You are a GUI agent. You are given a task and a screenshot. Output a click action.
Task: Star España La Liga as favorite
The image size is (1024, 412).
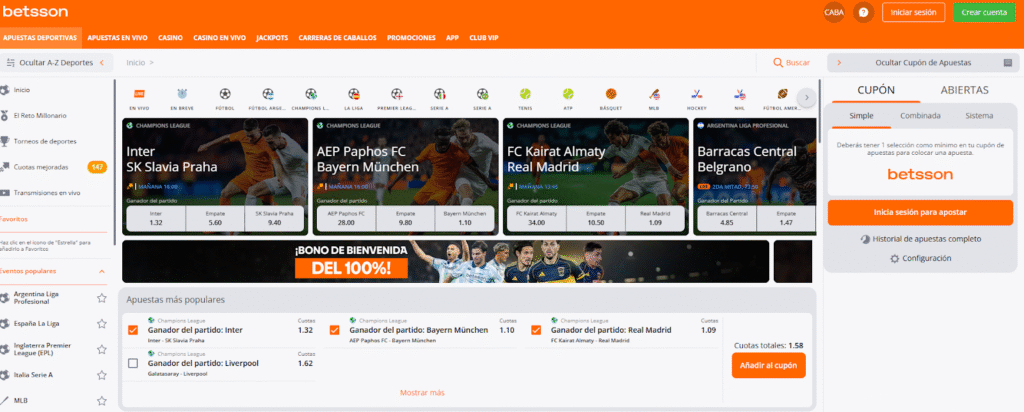(101, 323)
